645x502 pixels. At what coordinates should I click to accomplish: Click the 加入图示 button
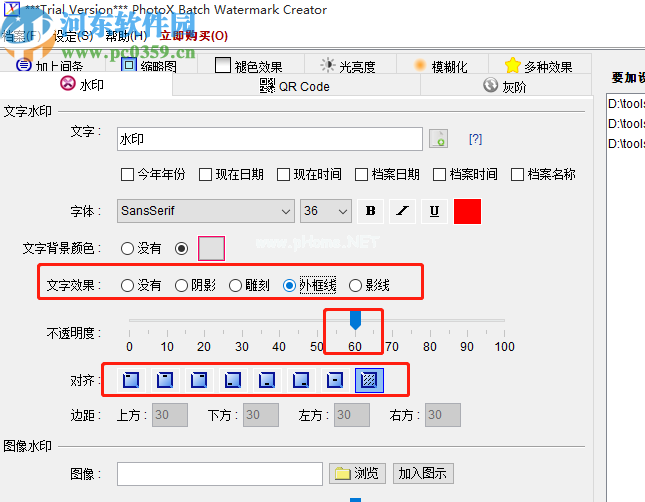click(x=421, y=473)
